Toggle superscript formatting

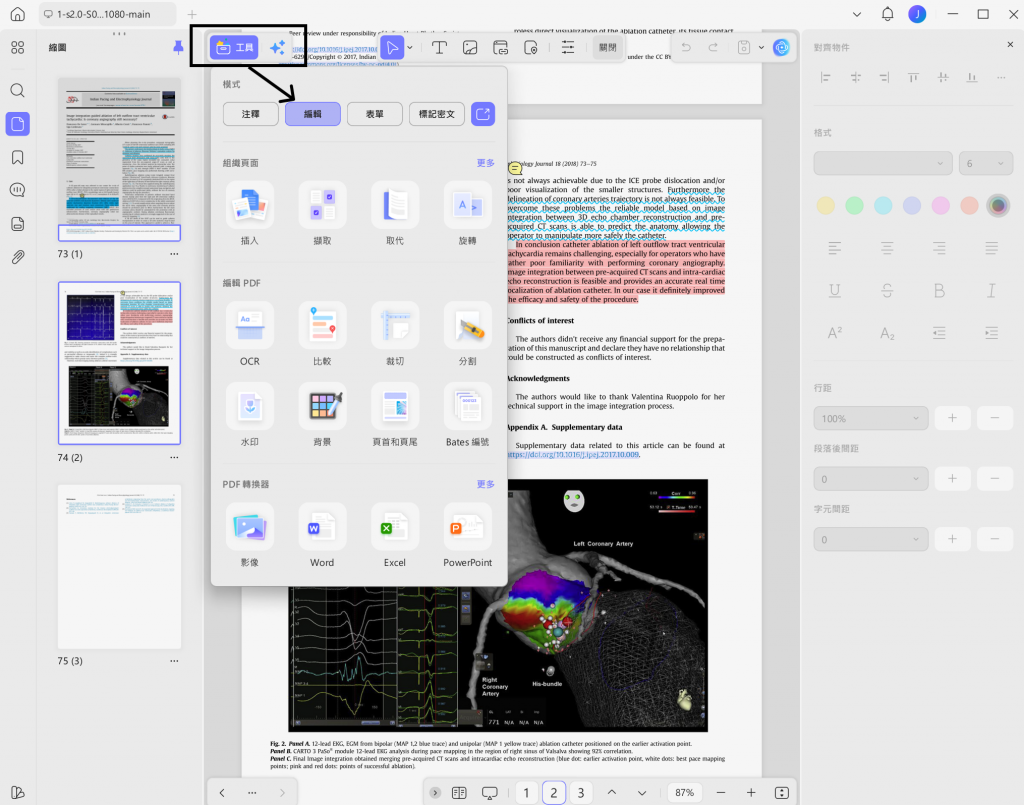tap(835, 333)
